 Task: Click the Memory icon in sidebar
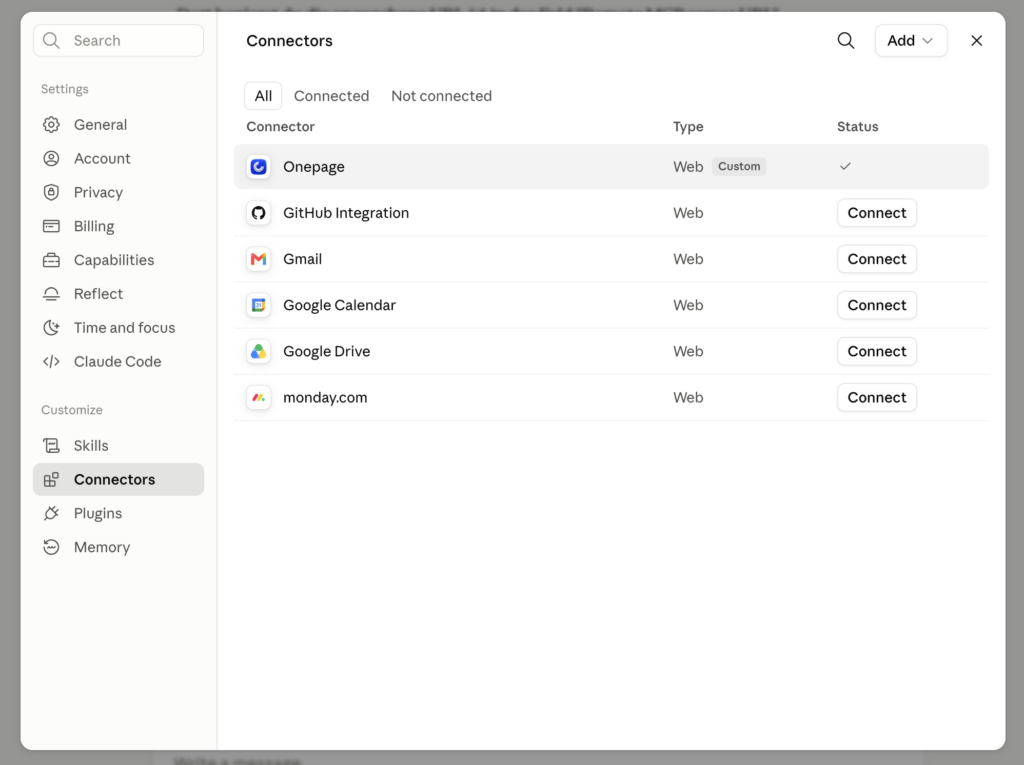(x=51, y=547)
